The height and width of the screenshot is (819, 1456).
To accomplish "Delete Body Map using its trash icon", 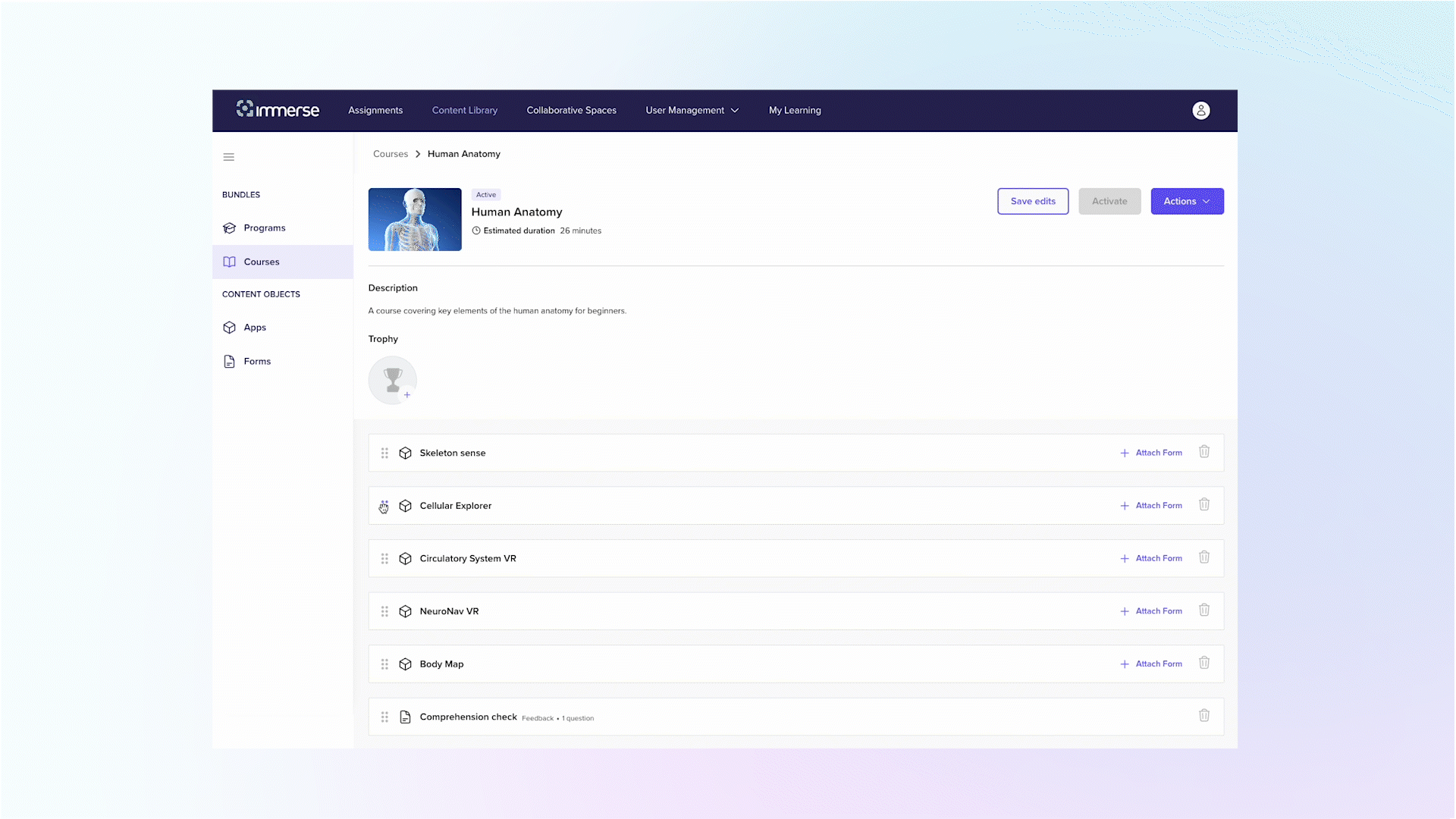I will pos(1204,663).
